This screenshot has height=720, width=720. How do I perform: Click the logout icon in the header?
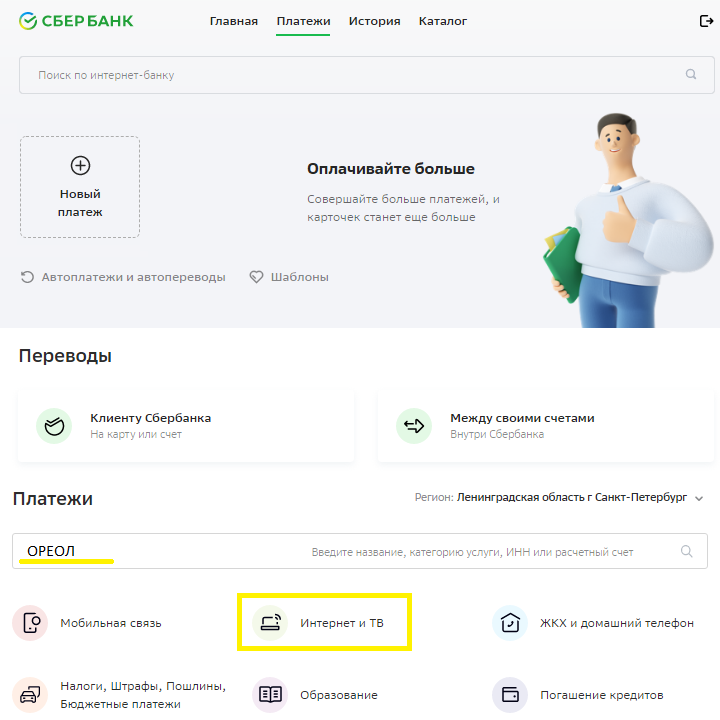pos(706,21)
